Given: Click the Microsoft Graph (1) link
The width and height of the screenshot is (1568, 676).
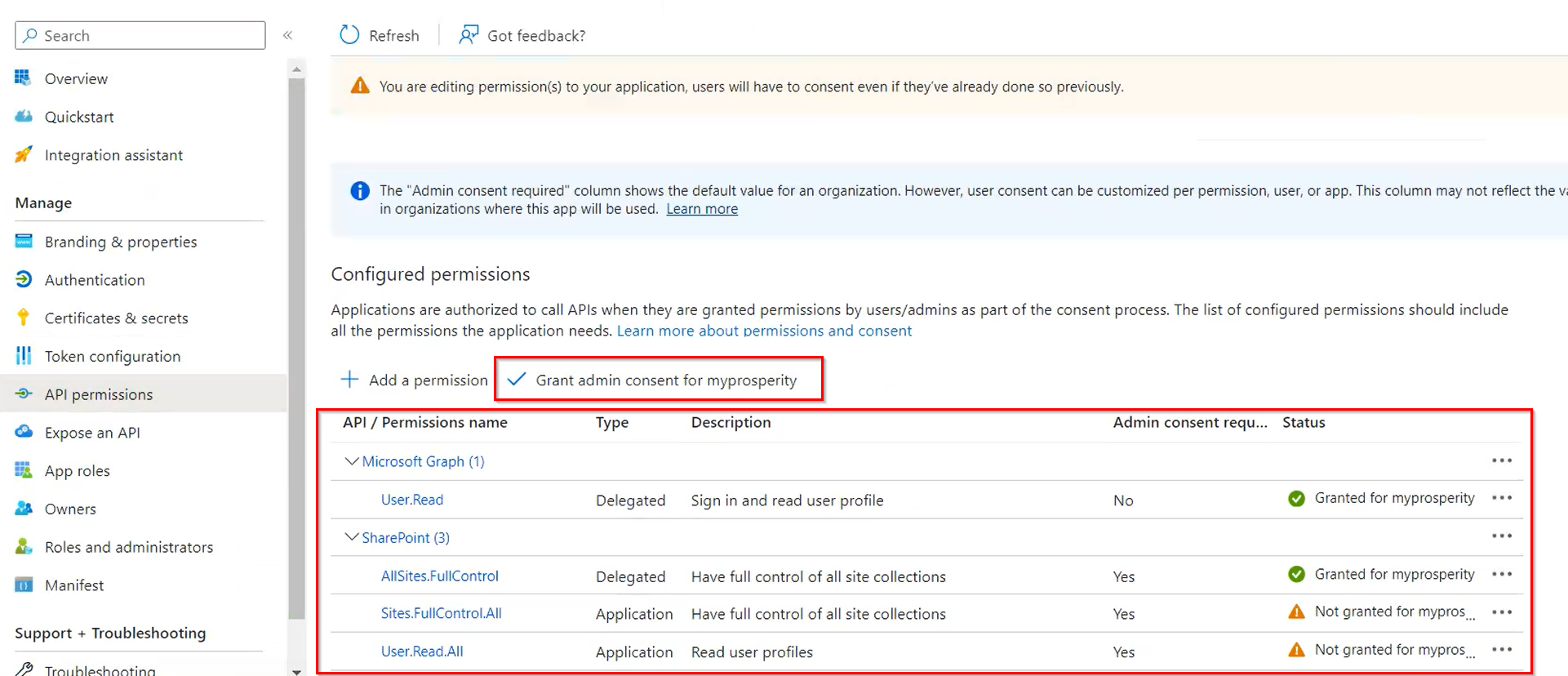Looking at the screenshot, I should [x=423, y=461].
